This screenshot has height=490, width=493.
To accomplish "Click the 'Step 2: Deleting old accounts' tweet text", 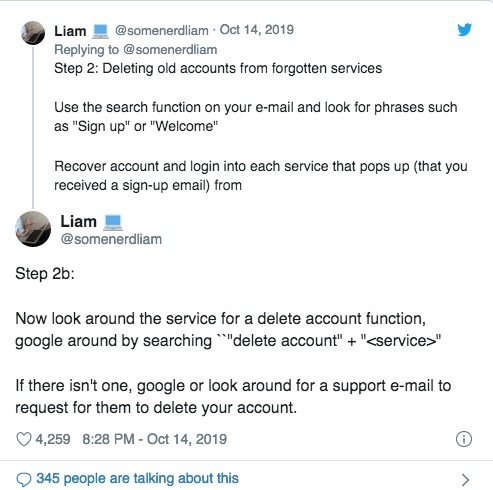I will [x=218, y=68].
